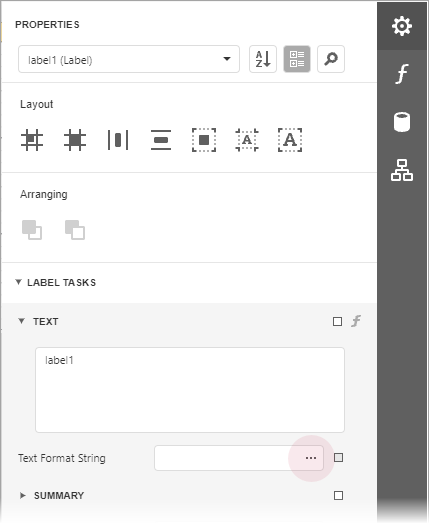
Task: Click the Center Horizontally layout icon
Action: coord(118,140)
